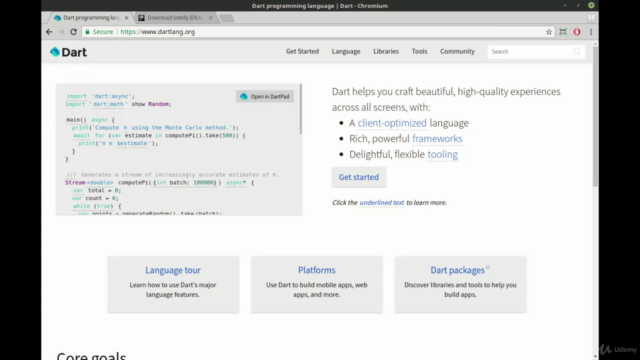Bookmark the page using the star icon

(x=549, y=32)
